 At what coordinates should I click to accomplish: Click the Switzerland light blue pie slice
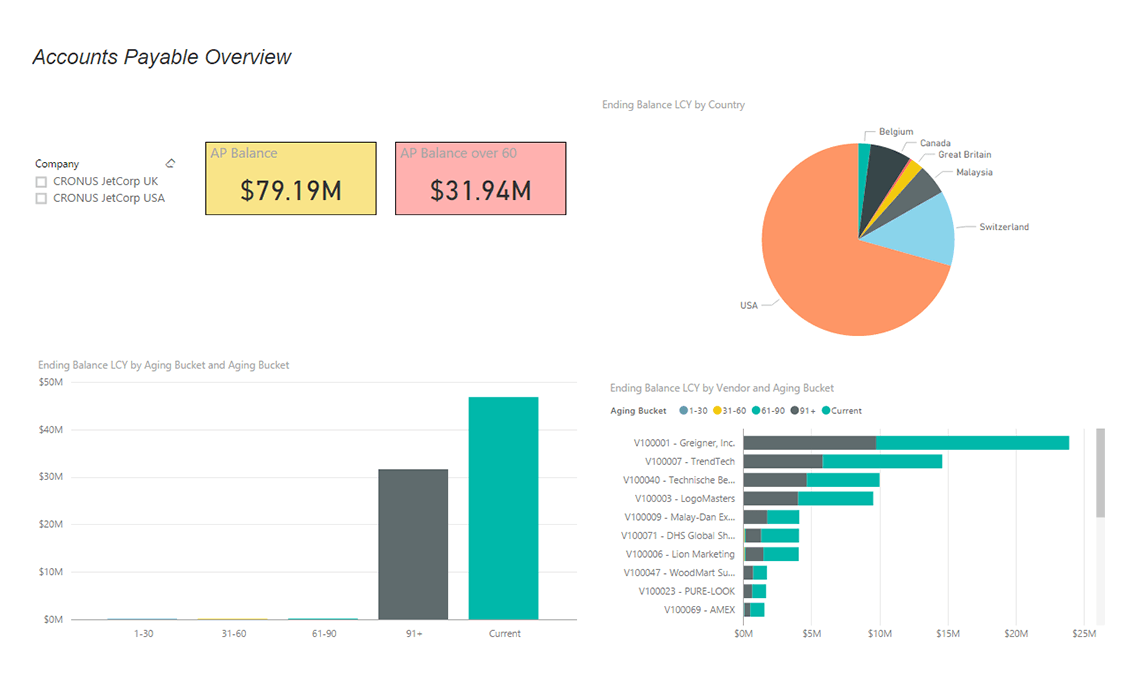click(x=920, y=230)
